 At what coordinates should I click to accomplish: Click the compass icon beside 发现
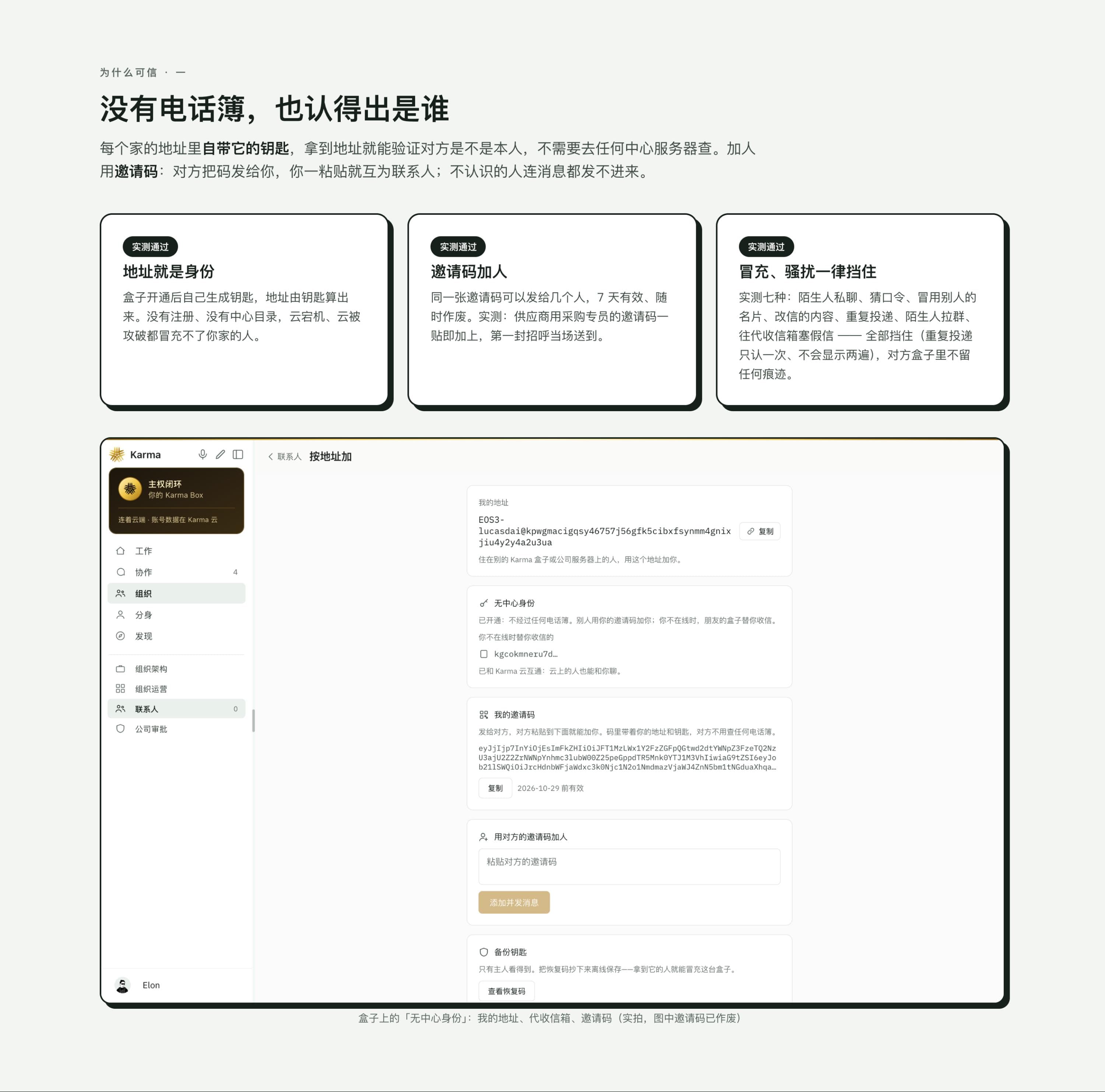[120, 636]
